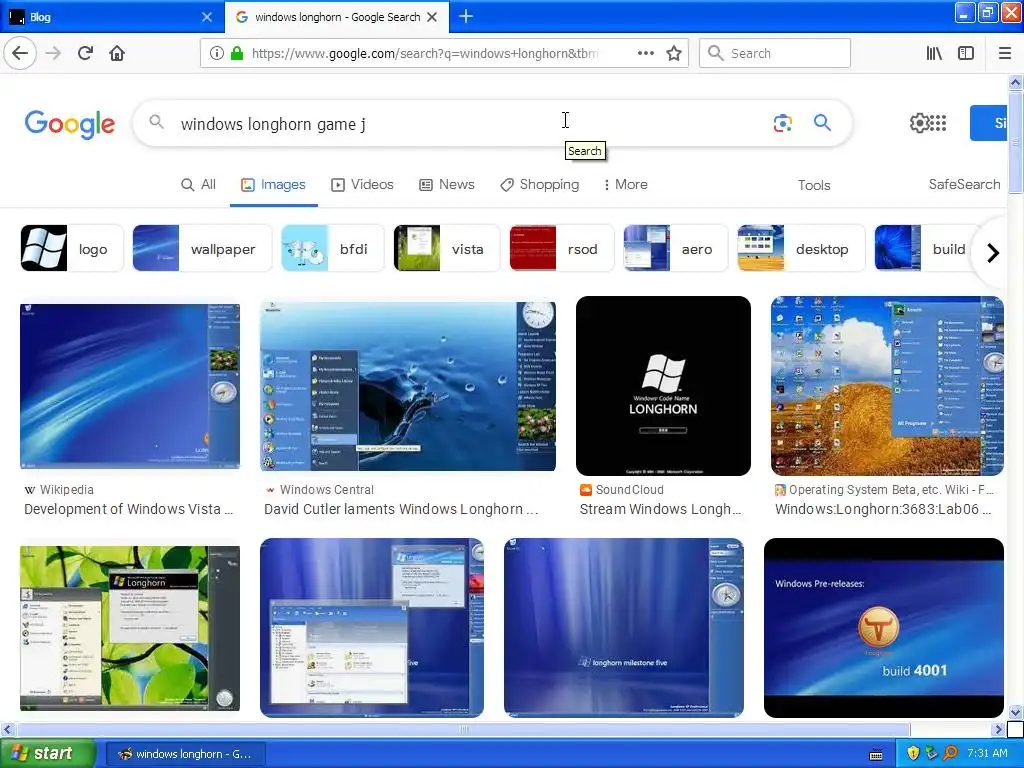Bookmark this page with the star

pos(674,54)
